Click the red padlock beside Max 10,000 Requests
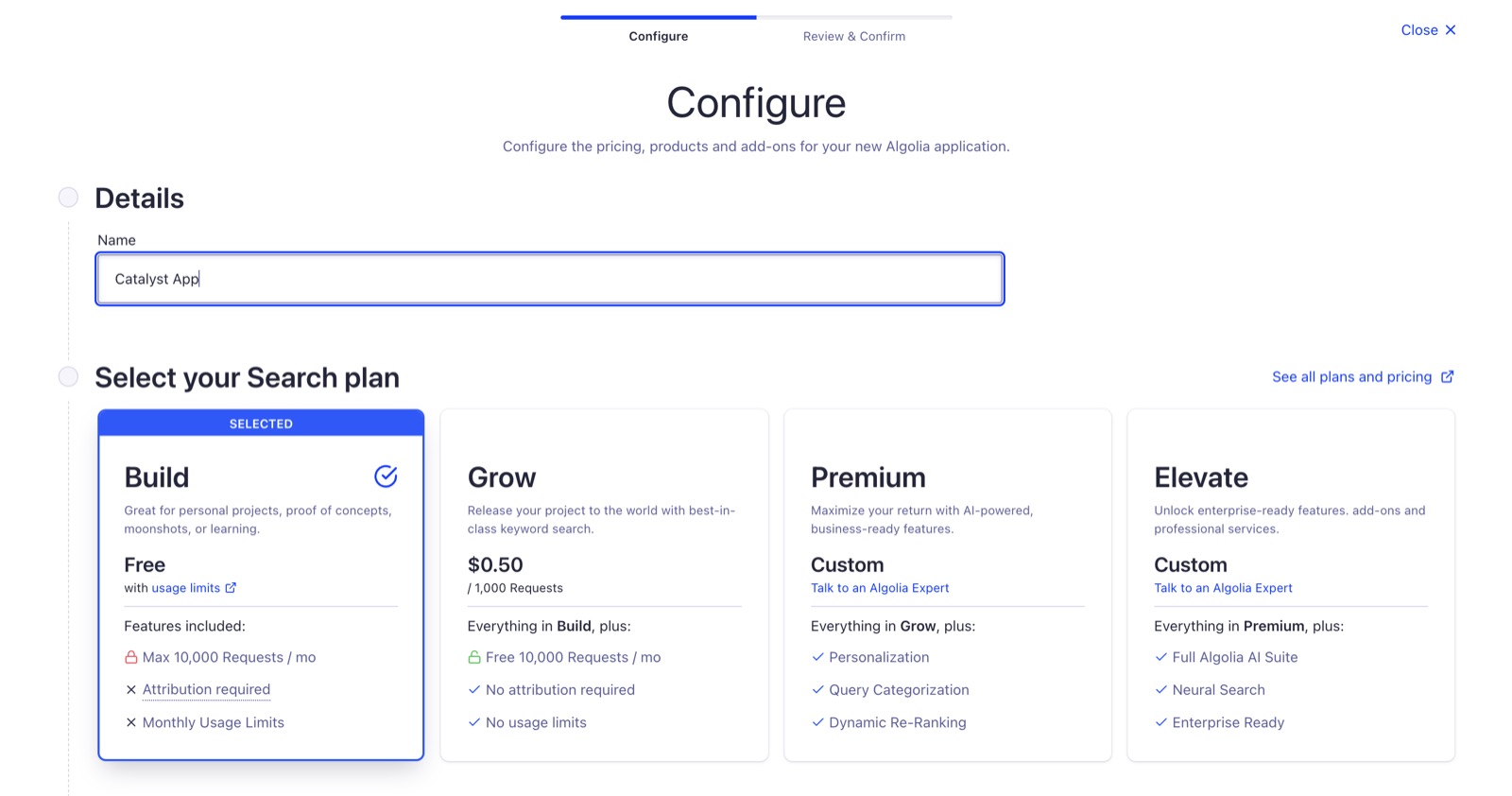Image resolution: width=1512 pixels, height=796 pixels. pos(130,657)
